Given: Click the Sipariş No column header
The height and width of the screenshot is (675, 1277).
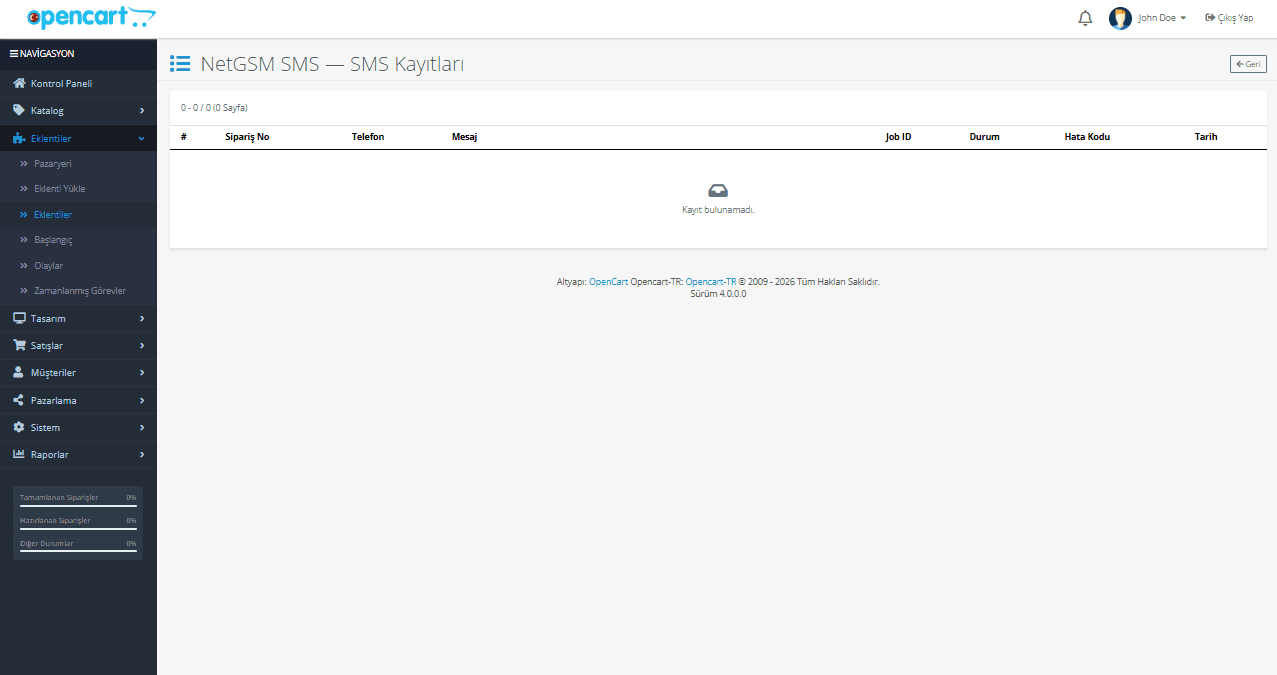Looking at the screenshot, I should point(247,137).
